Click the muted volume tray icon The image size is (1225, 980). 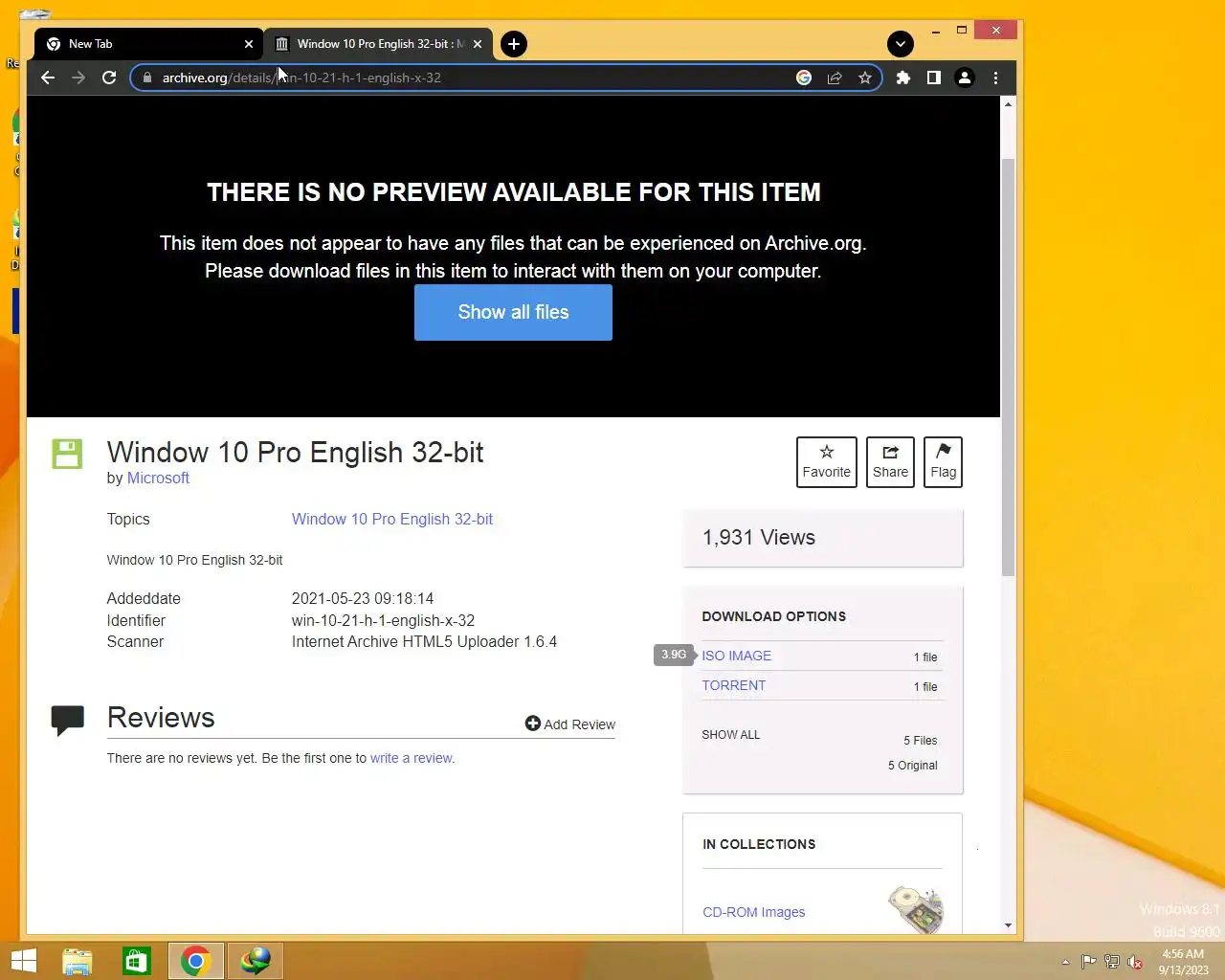(1135, 962)
